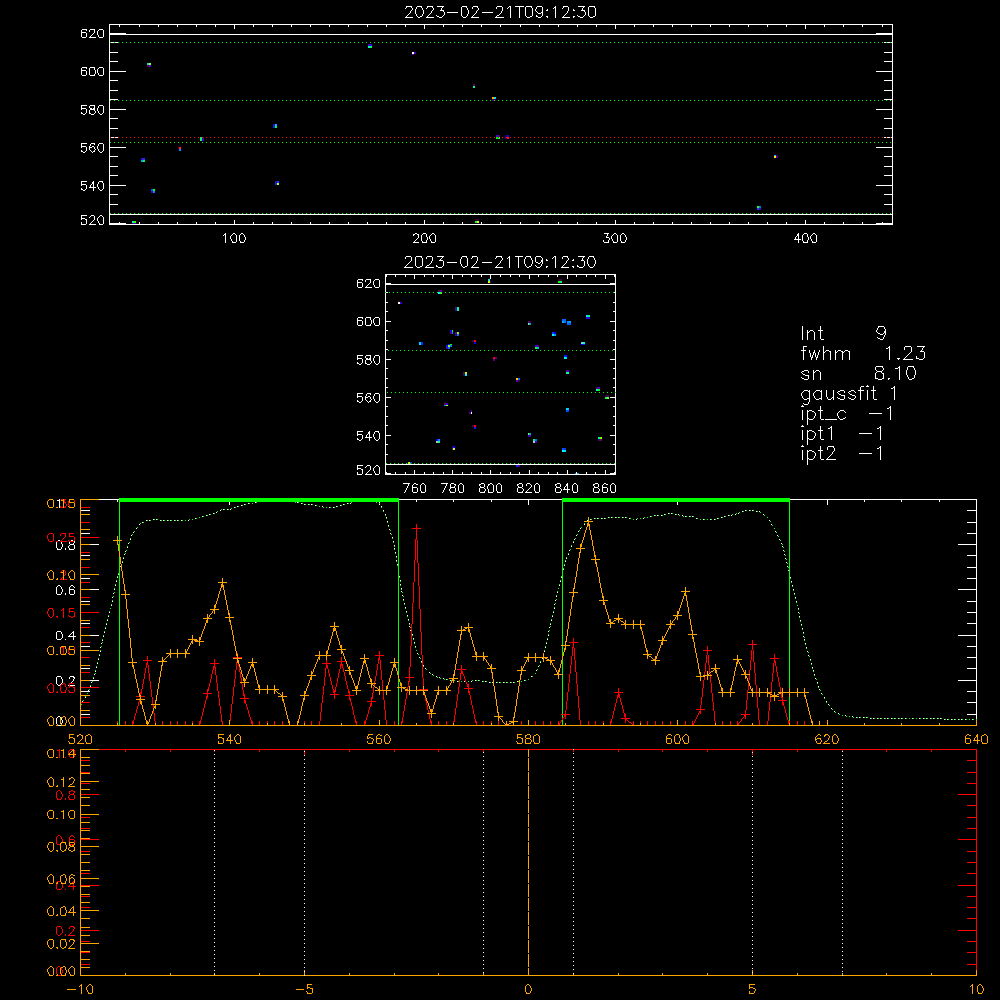Click x-axis label 580 of profile plot
This screenshot has width=1000, height=1000.
528,739
